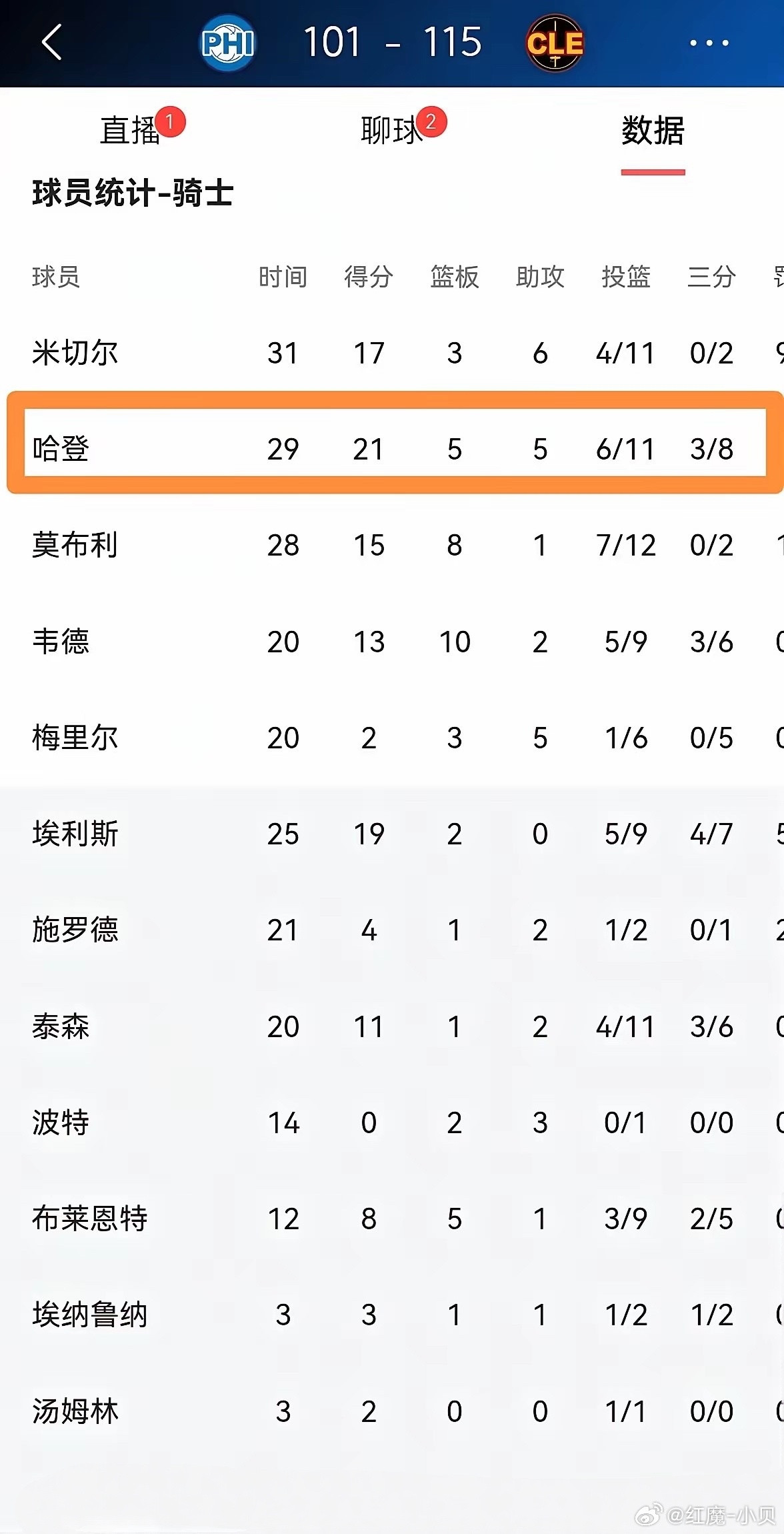Tap the back arrow to exit game page
The width and height of the screenshot is (784, 1534).
click(53, 42)
